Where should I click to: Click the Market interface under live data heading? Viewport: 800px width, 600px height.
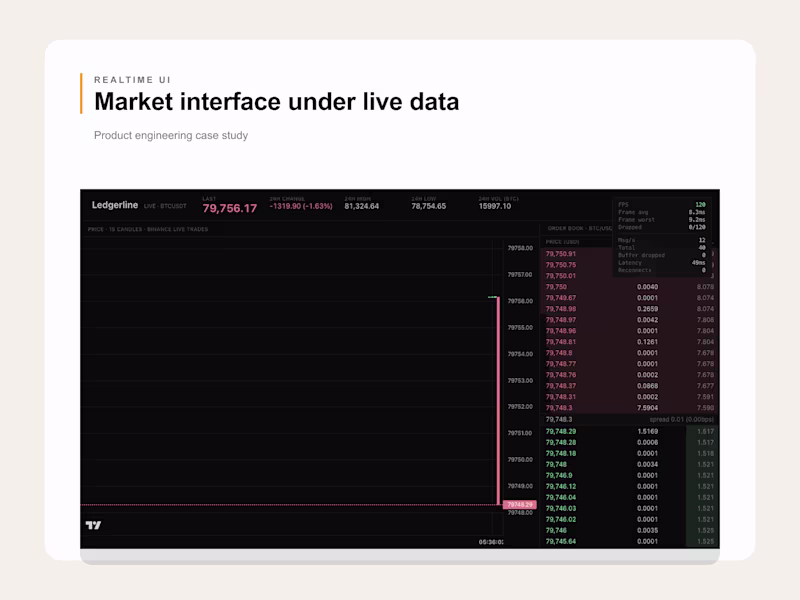coord(277,102)
